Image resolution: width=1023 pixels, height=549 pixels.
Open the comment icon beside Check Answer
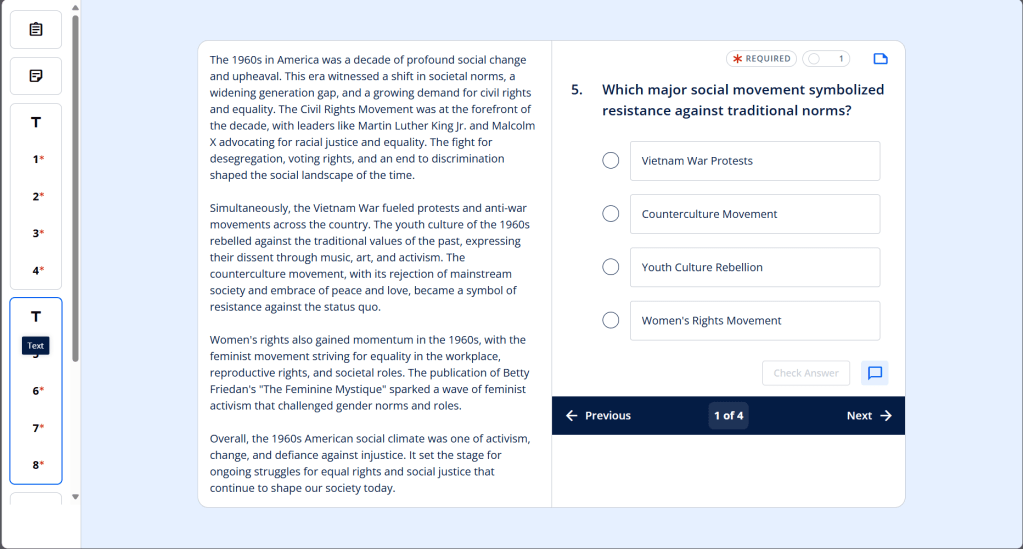coord(874,373)
